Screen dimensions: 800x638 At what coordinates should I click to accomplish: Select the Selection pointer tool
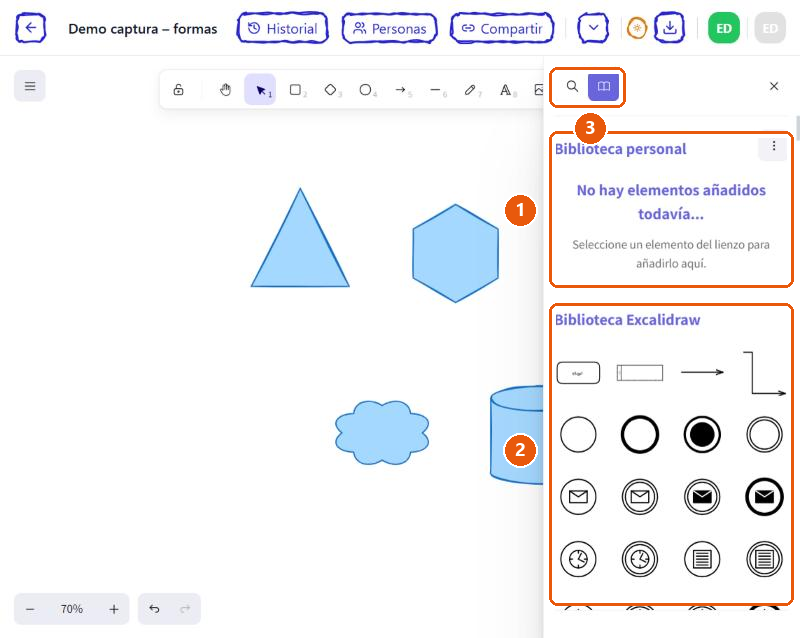click(x=260, y=90)
